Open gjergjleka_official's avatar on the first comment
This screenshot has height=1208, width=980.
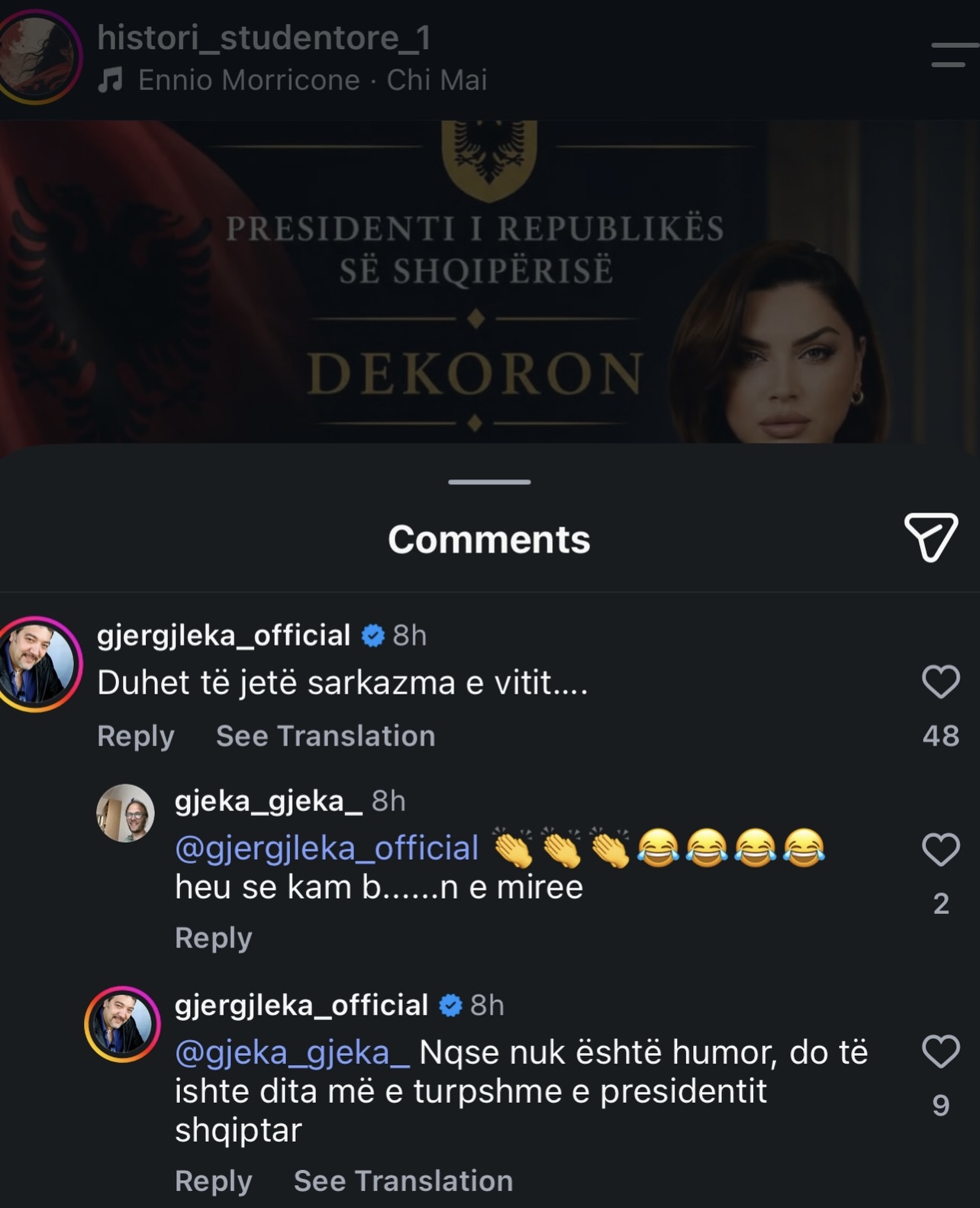38,664
